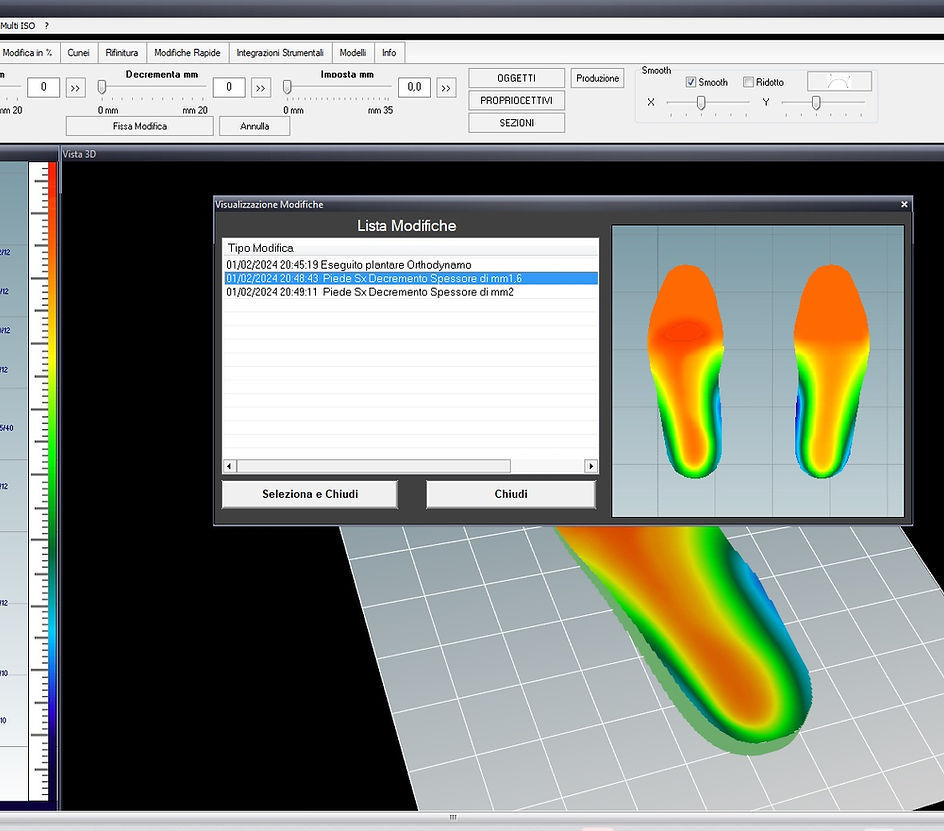Viewport: 944px width, 831px height.
Task: Open the SEZIONI panel
Action: coord(516,122)
